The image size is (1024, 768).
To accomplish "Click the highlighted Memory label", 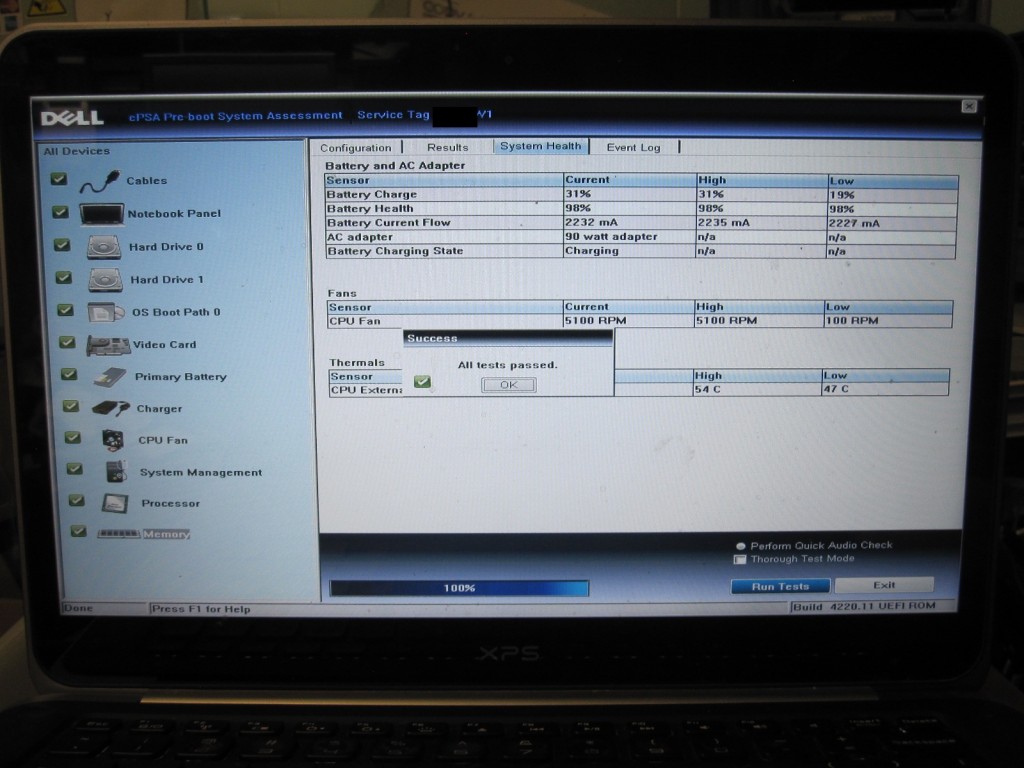I will (x=167, y=534).
